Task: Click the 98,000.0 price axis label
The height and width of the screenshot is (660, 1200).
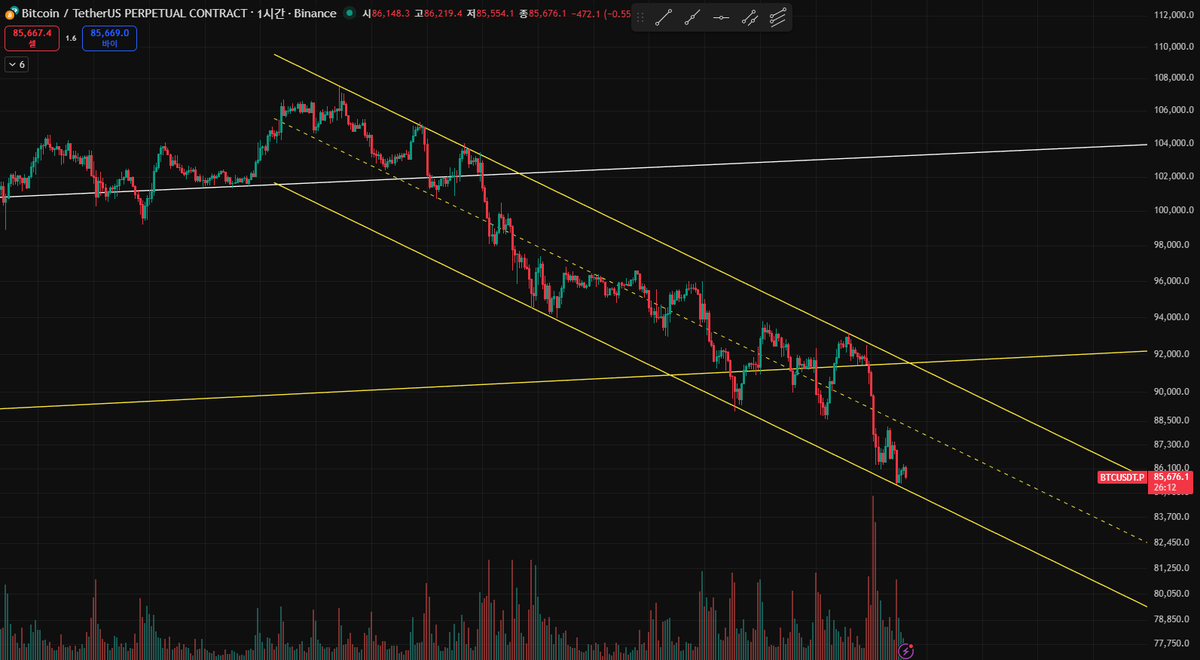Action: (1174, 245)
